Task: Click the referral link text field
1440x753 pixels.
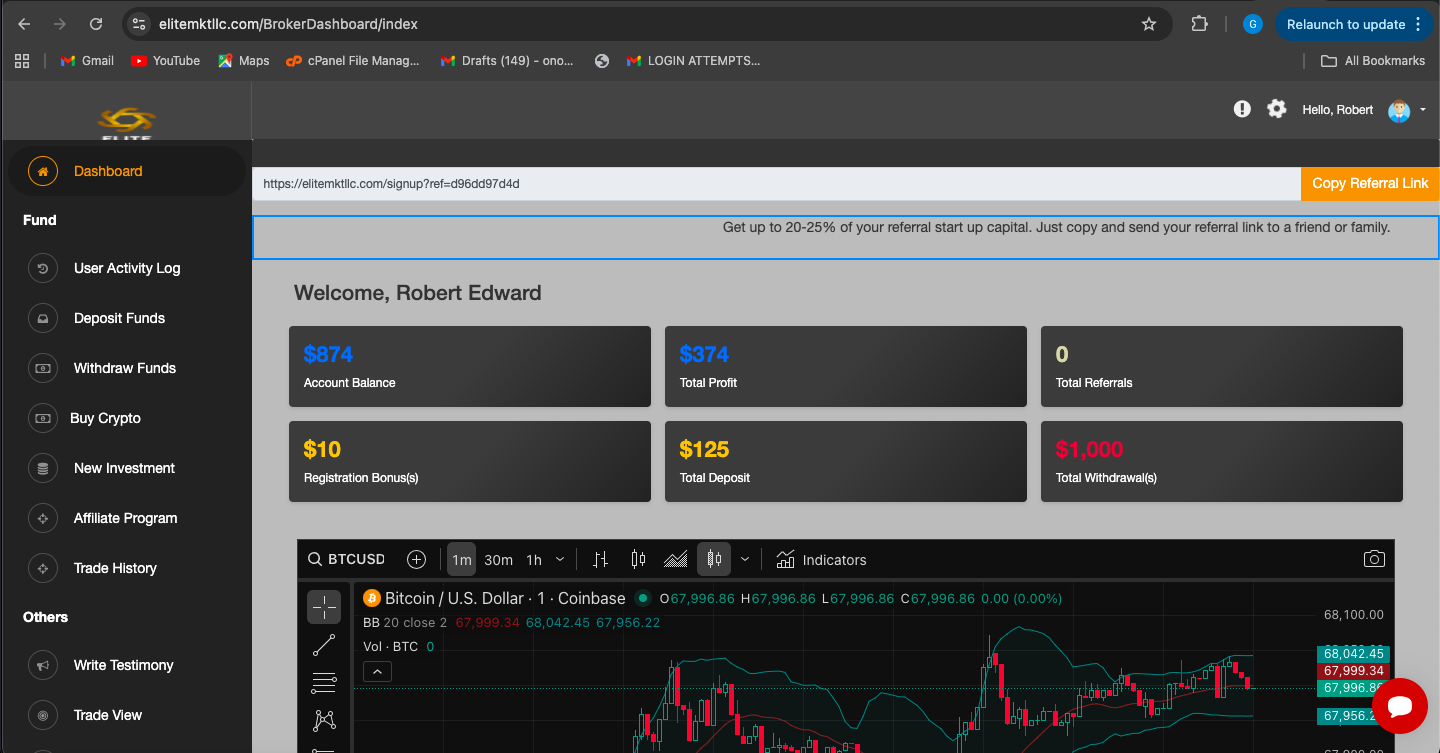Action: pos(775,184)
